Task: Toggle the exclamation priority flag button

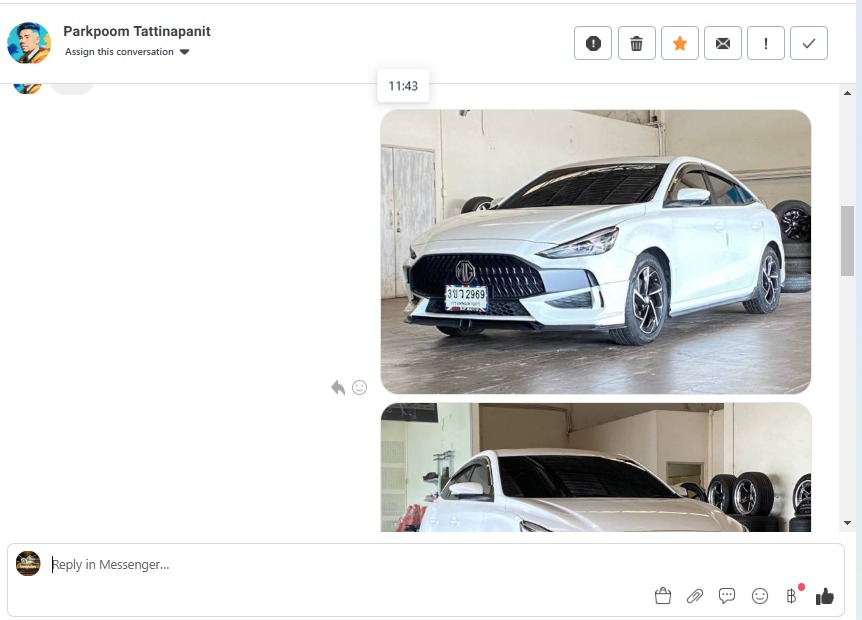Action: [766, 43]
